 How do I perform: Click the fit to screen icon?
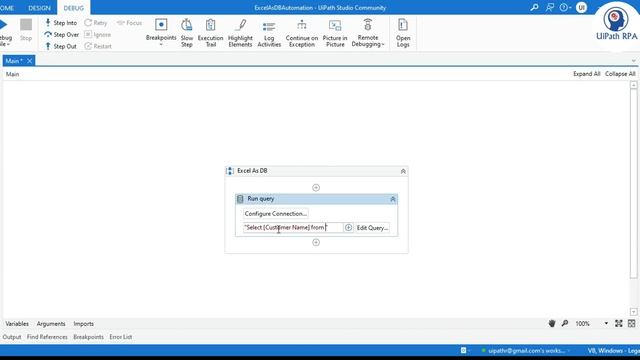click(619, 324)
